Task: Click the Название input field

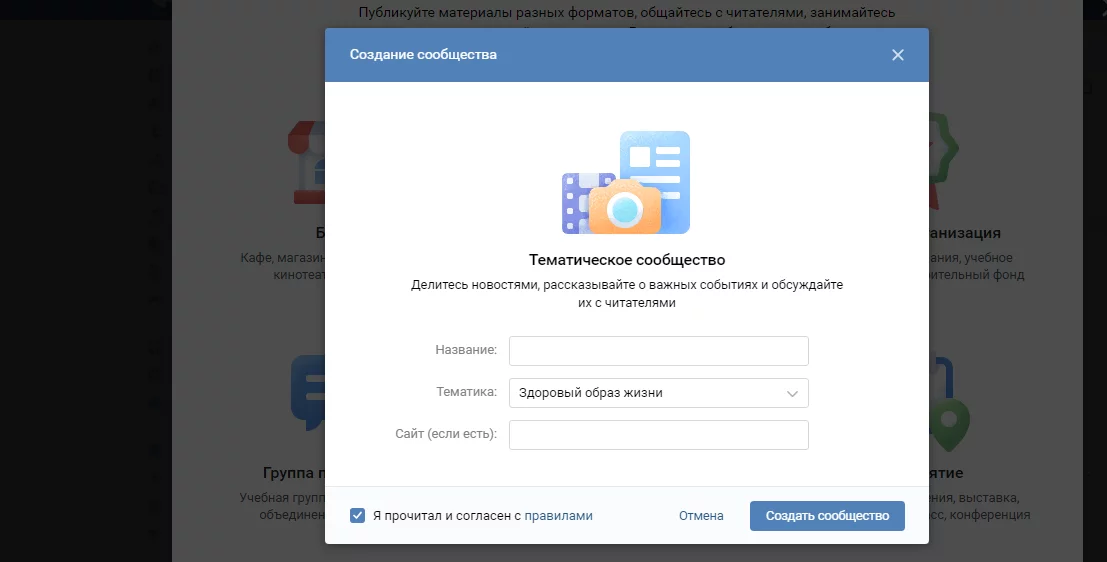Action: [x=659, y=351]
